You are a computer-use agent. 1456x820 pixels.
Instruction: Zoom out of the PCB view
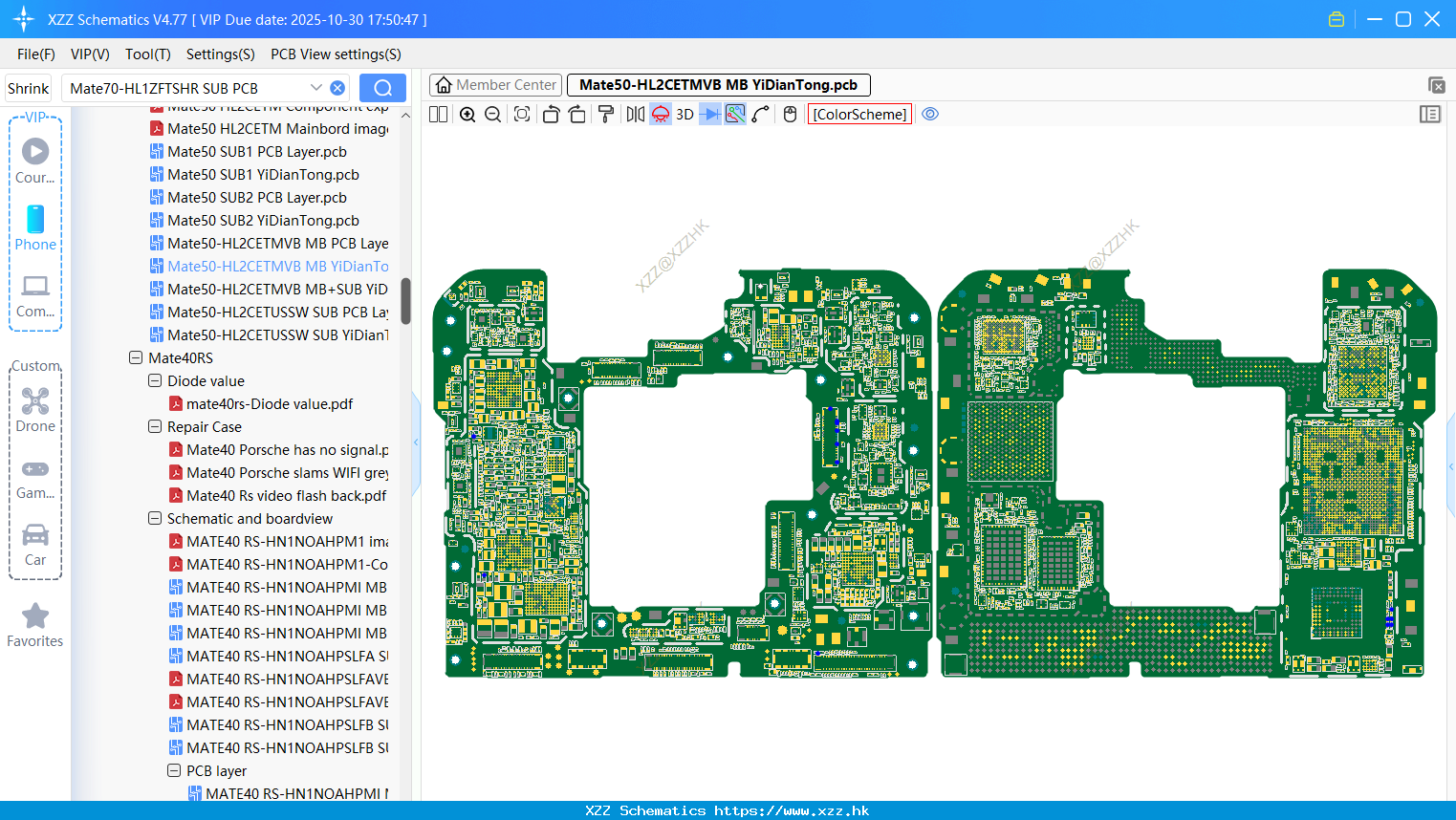493,115
